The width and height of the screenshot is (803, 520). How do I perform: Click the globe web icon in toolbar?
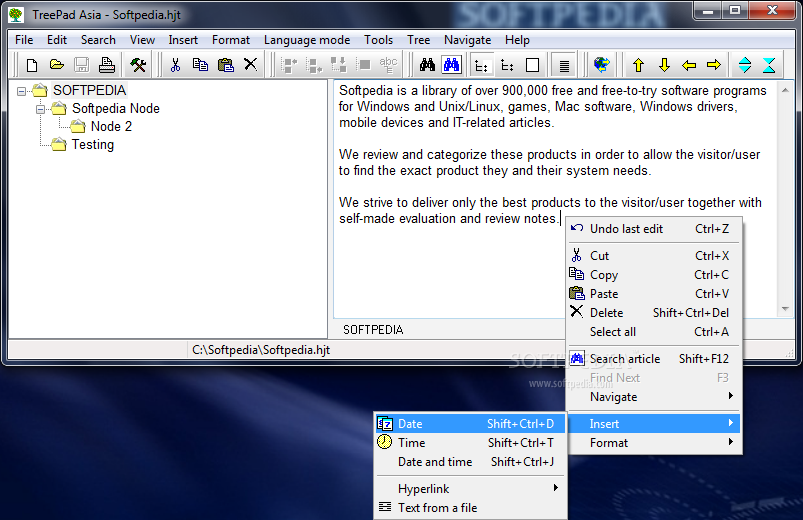click(602, 65)
